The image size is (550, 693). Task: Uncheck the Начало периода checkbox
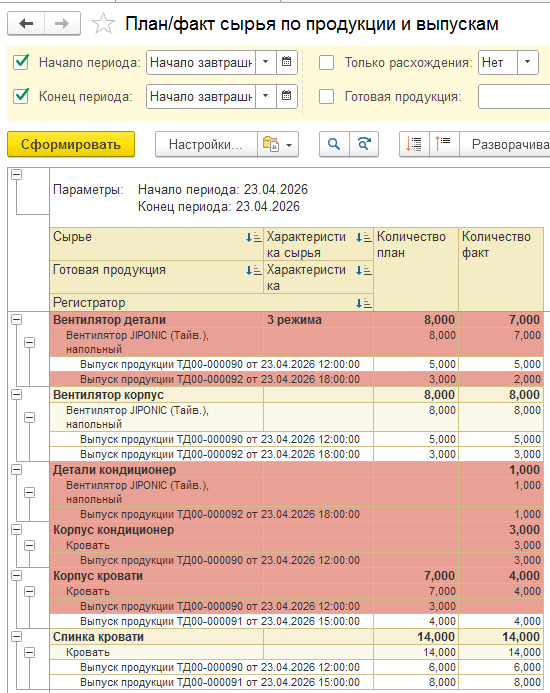[x=21, y=62]
